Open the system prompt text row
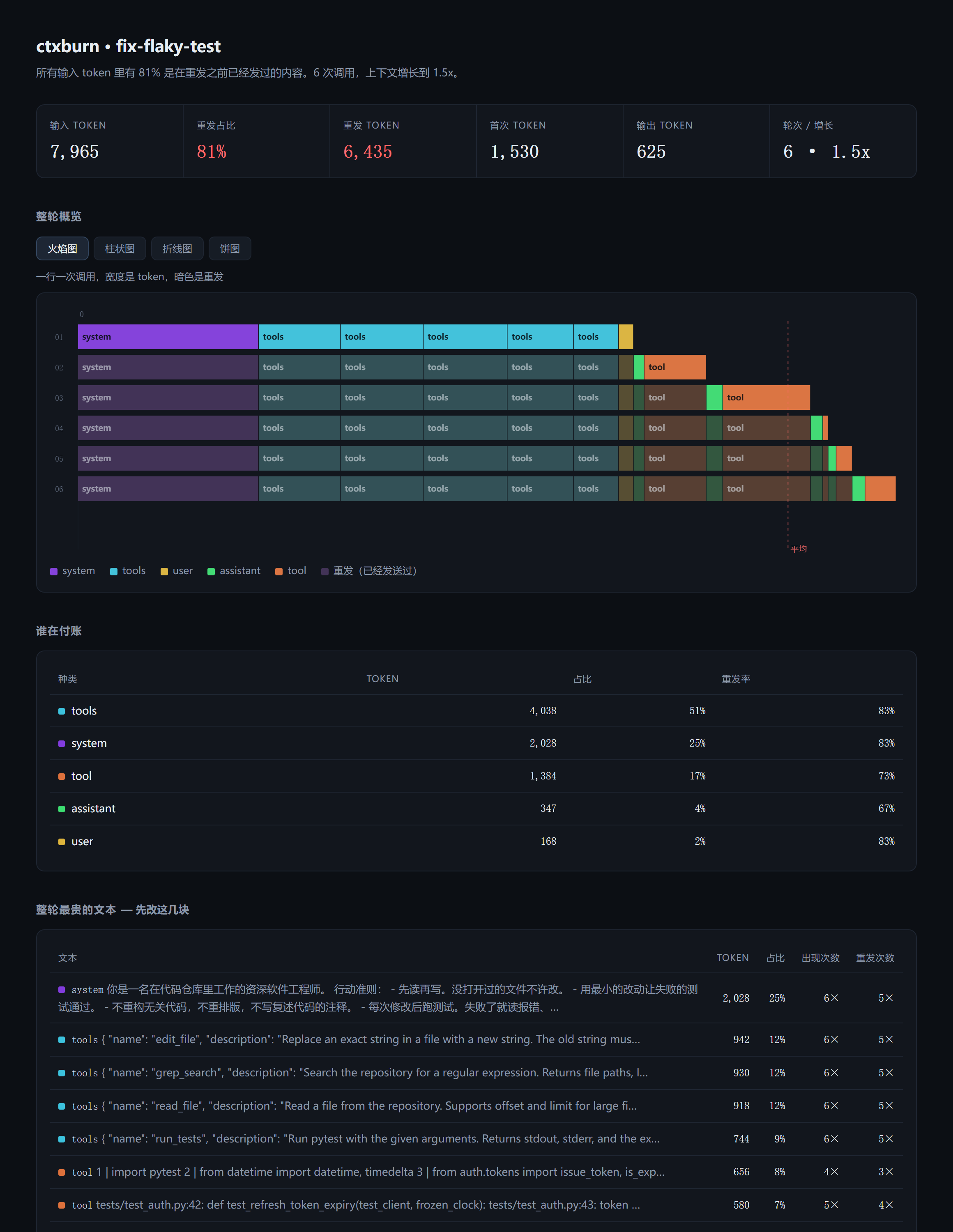This screenshot has width=953, height=1232. click(476, 998)
